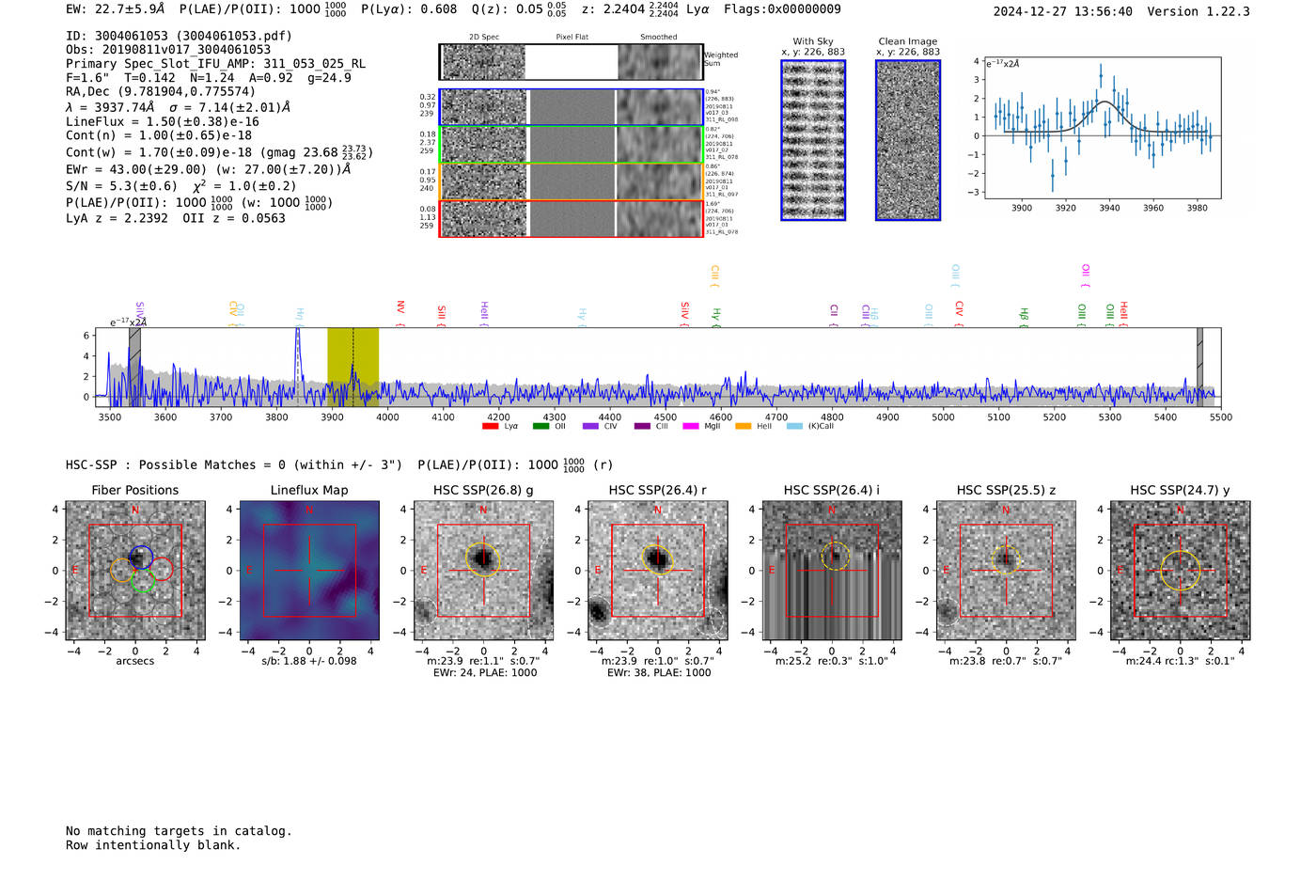Image resolution: width=1316 pixels, height=896 pixels.
Task: Select the With Sky image panel
Action: pyautogui.click(x=813, y=140)
